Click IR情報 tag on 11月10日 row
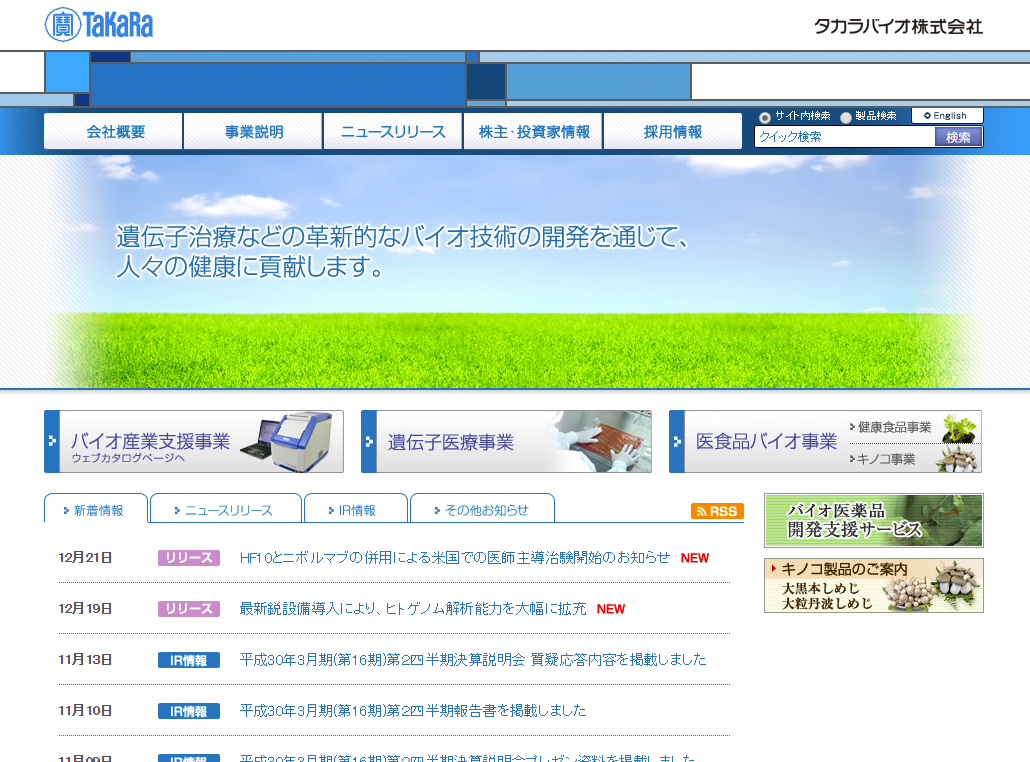 189,711
